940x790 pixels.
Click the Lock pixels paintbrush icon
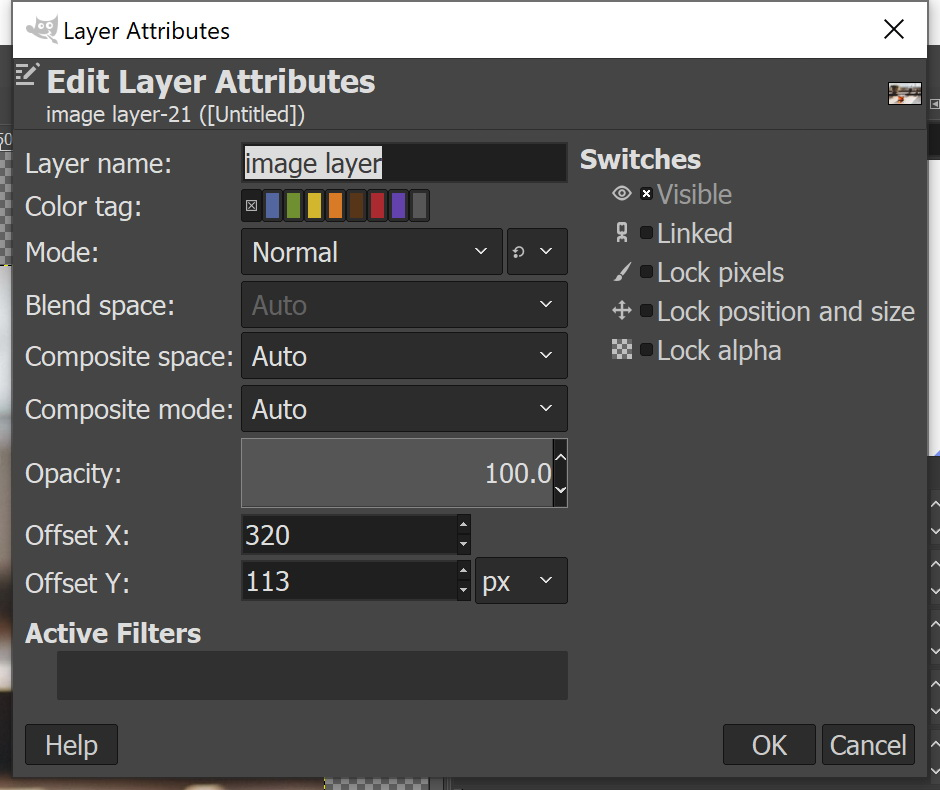coord(622,272)
